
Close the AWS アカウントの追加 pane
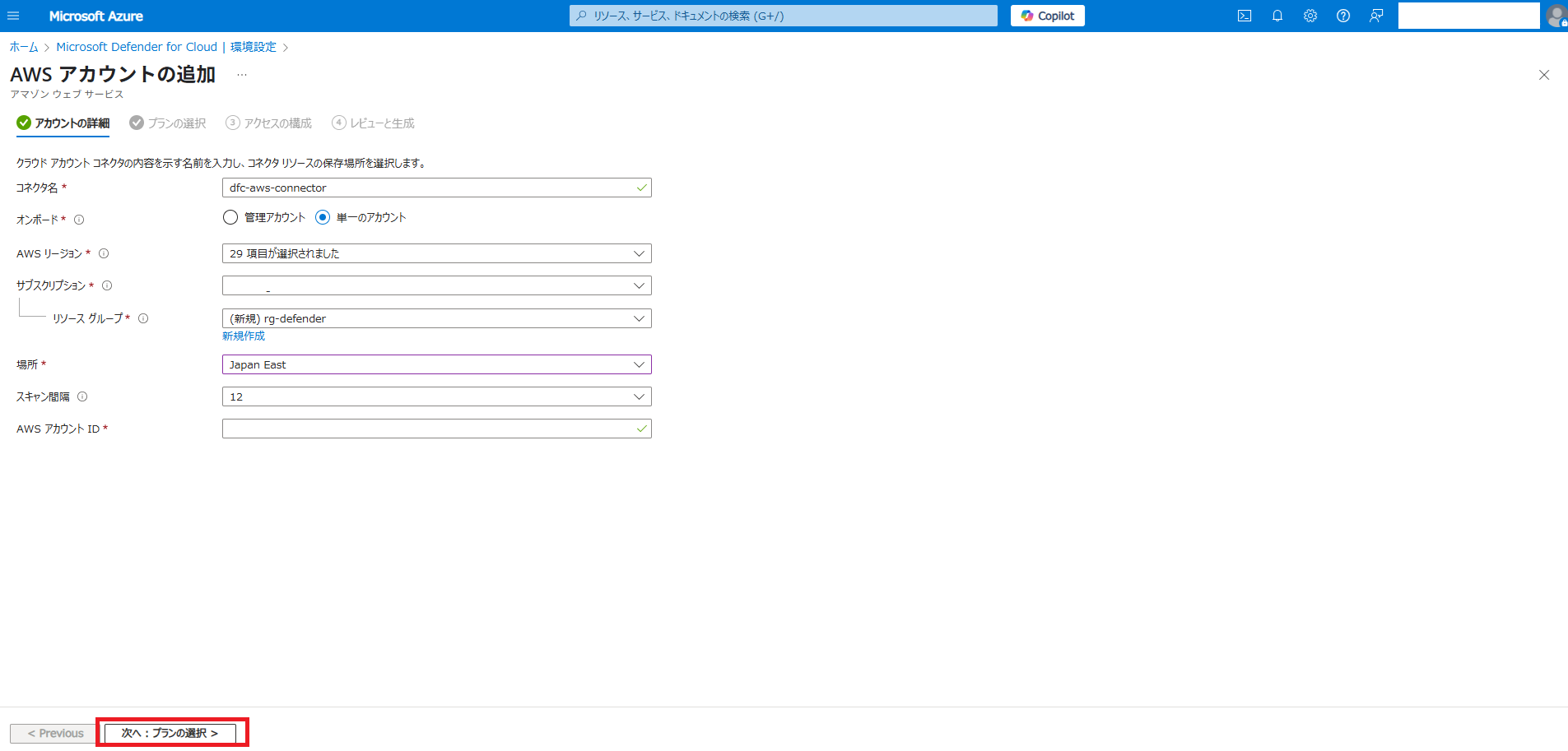[1544, 75]
